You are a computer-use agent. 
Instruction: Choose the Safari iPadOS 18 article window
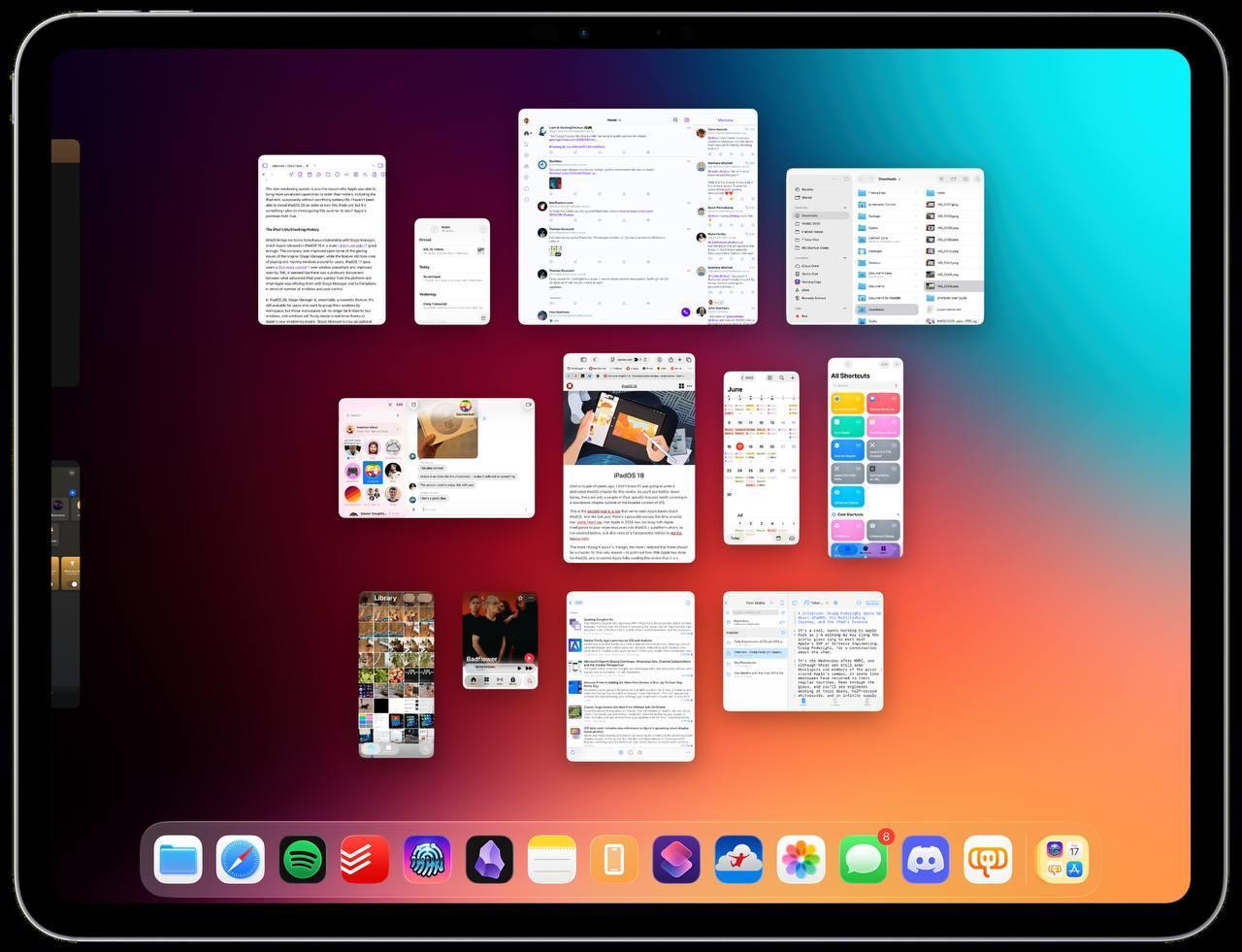pos(629,457)
